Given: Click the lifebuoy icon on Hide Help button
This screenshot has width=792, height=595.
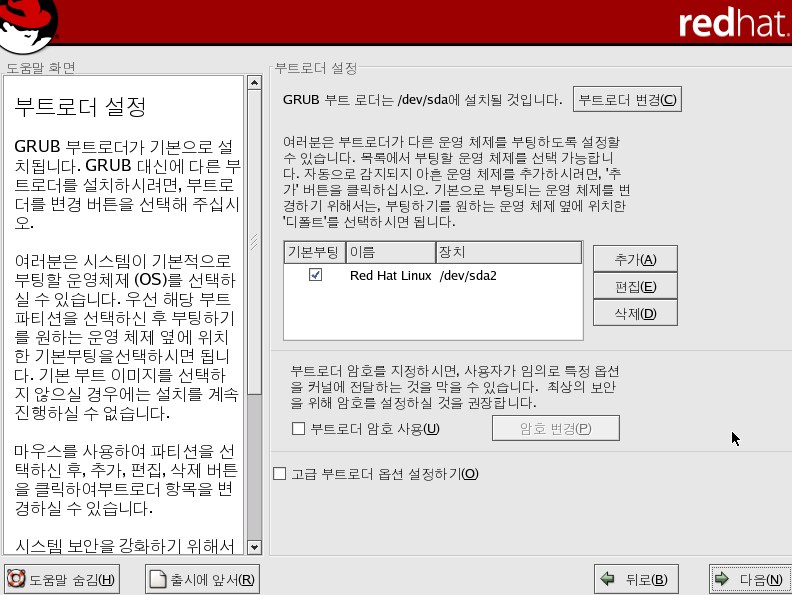Looking at the screenshot, I should (x=16, y=579).
